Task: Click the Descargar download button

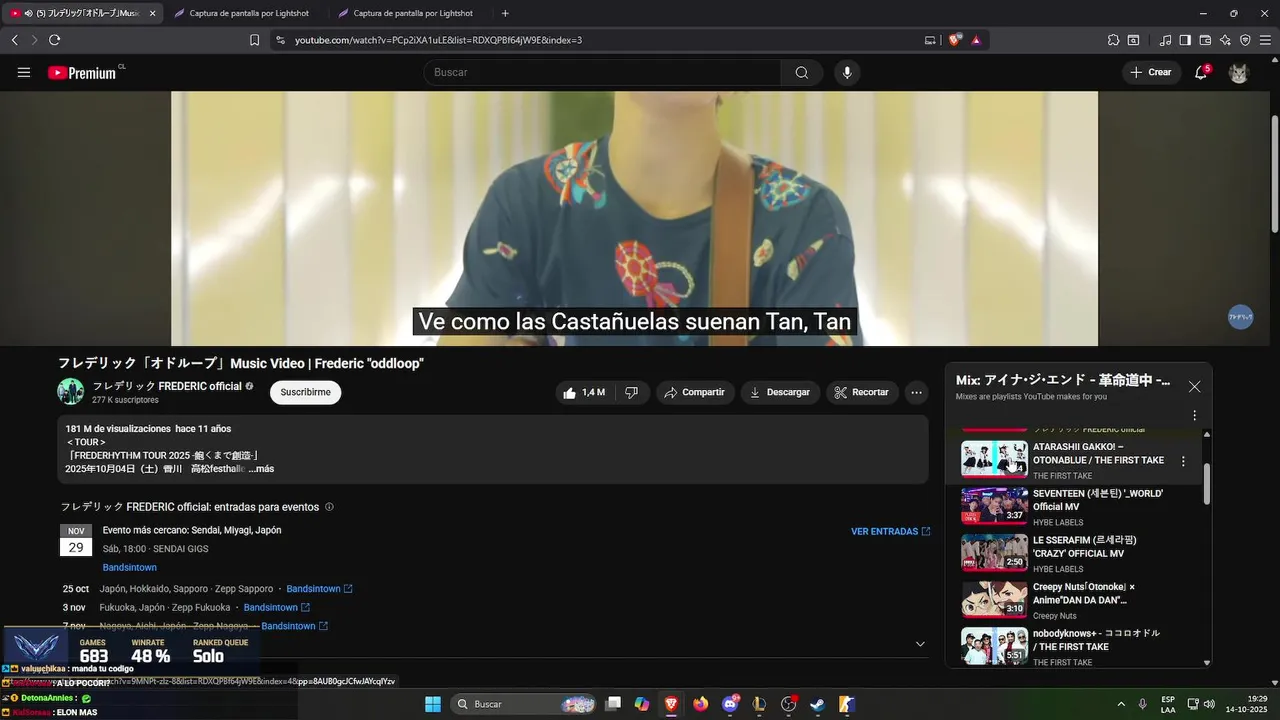Action: 781,392
